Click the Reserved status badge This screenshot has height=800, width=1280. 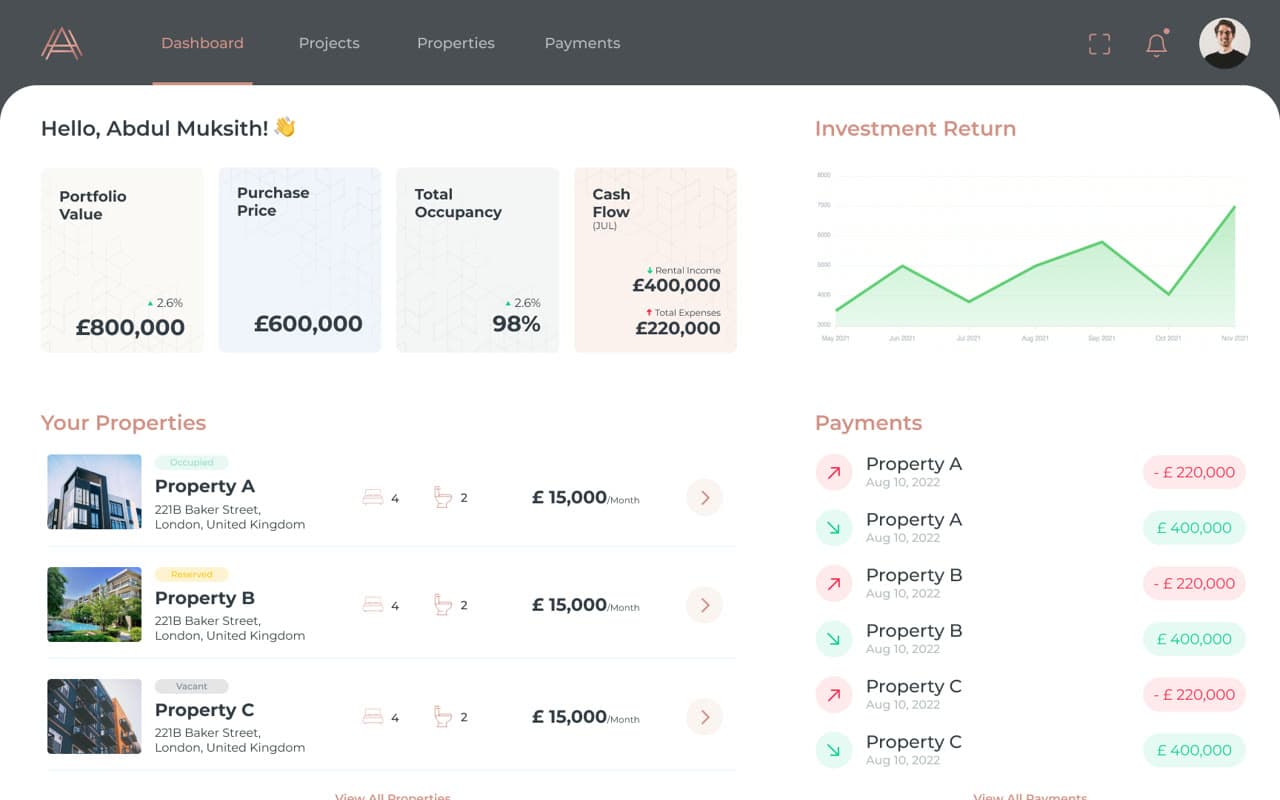coord(192,574)
